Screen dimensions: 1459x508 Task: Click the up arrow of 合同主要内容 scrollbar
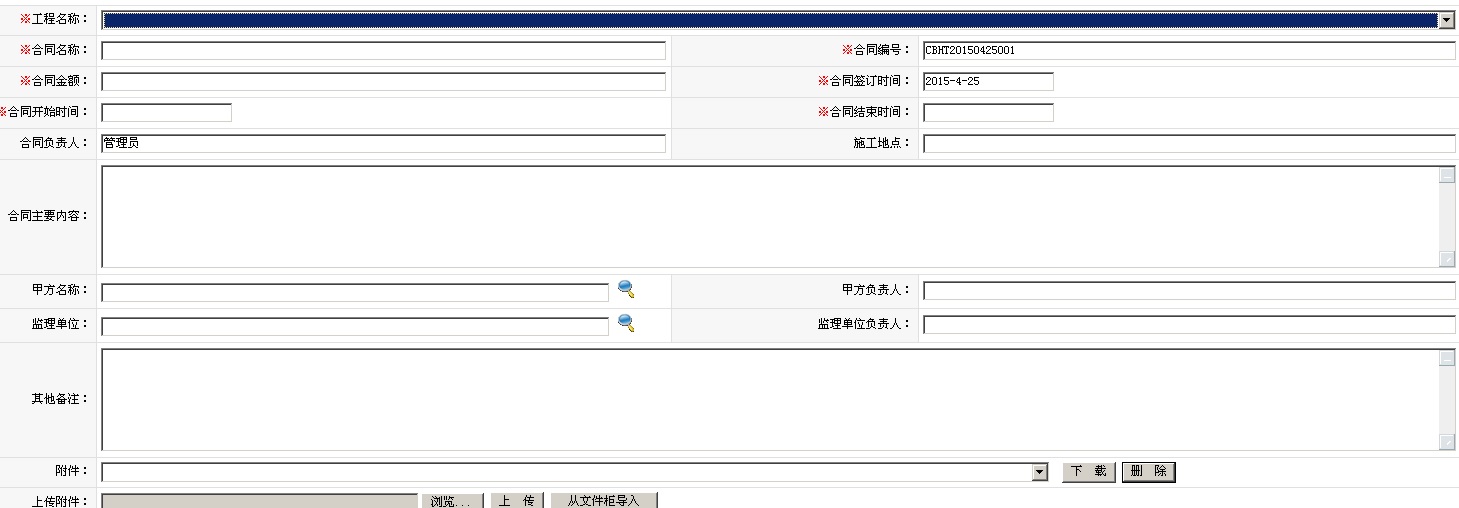[x=1447, y=175]
